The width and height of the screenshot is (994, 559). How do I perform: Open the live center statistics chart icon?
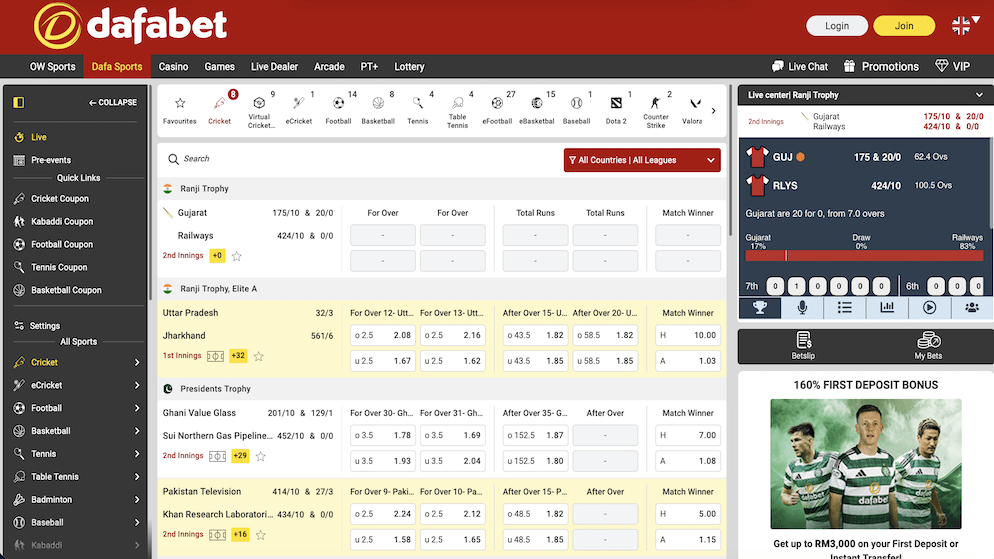(887, 308)
